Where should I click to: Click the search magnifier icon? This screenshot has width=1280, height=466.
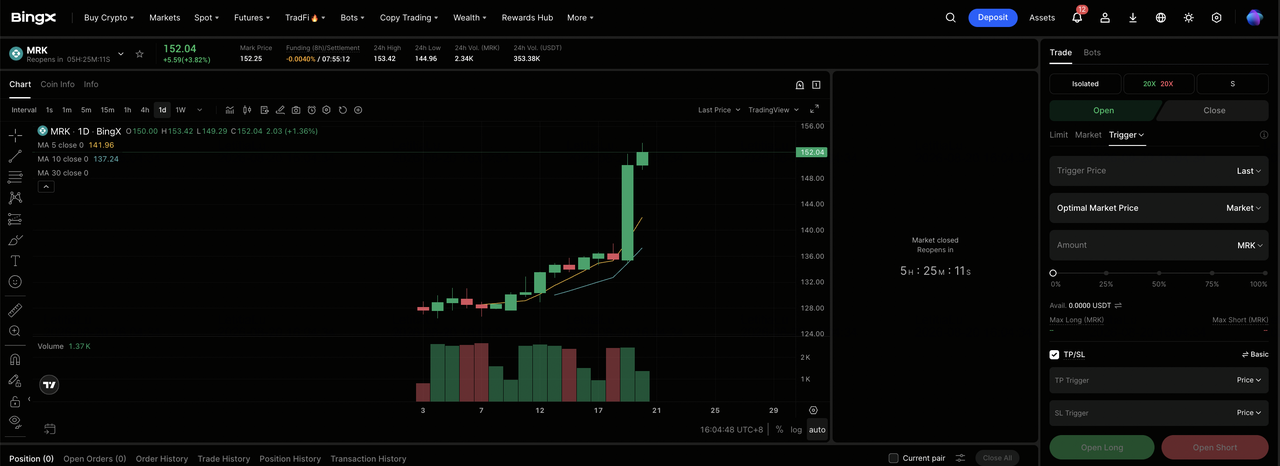click(951, 17)
